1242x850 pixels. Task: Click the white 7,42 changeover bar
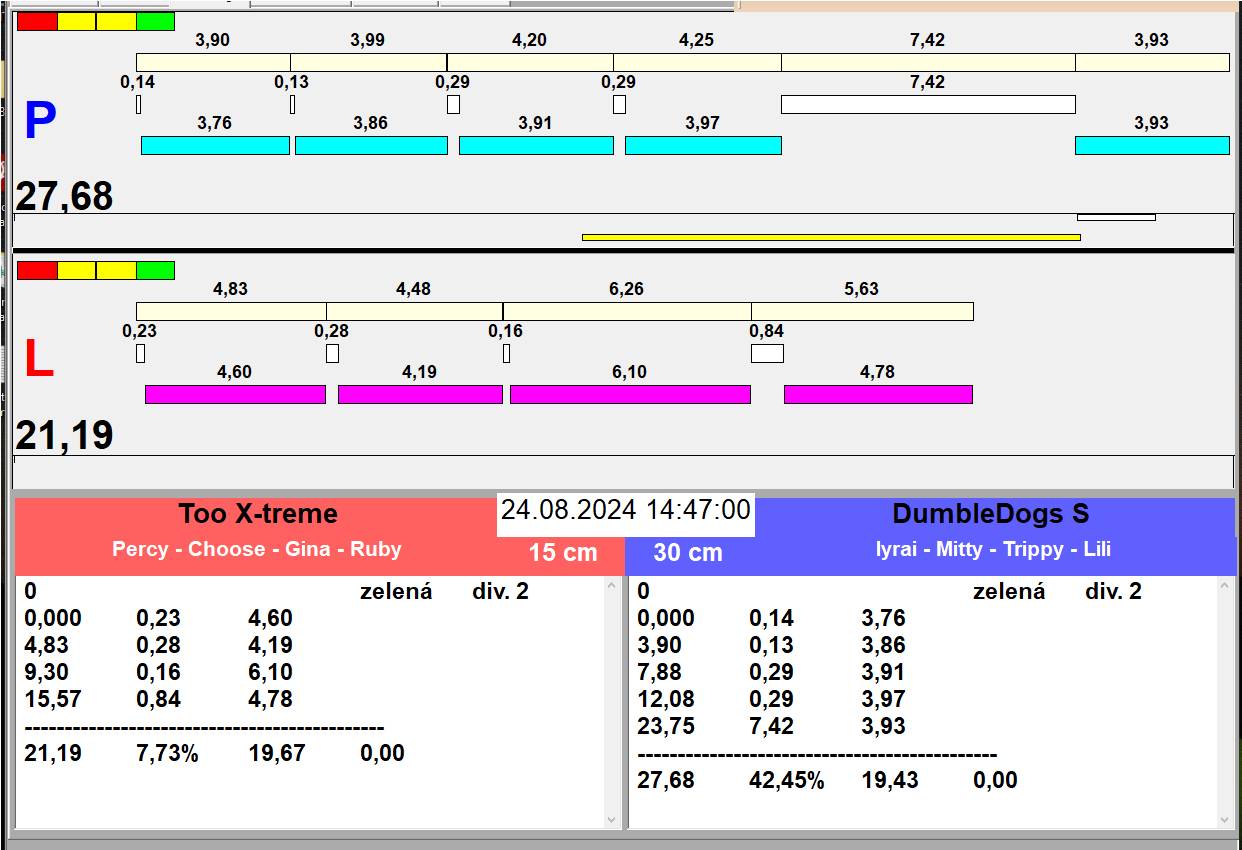[x=928, y=104]
